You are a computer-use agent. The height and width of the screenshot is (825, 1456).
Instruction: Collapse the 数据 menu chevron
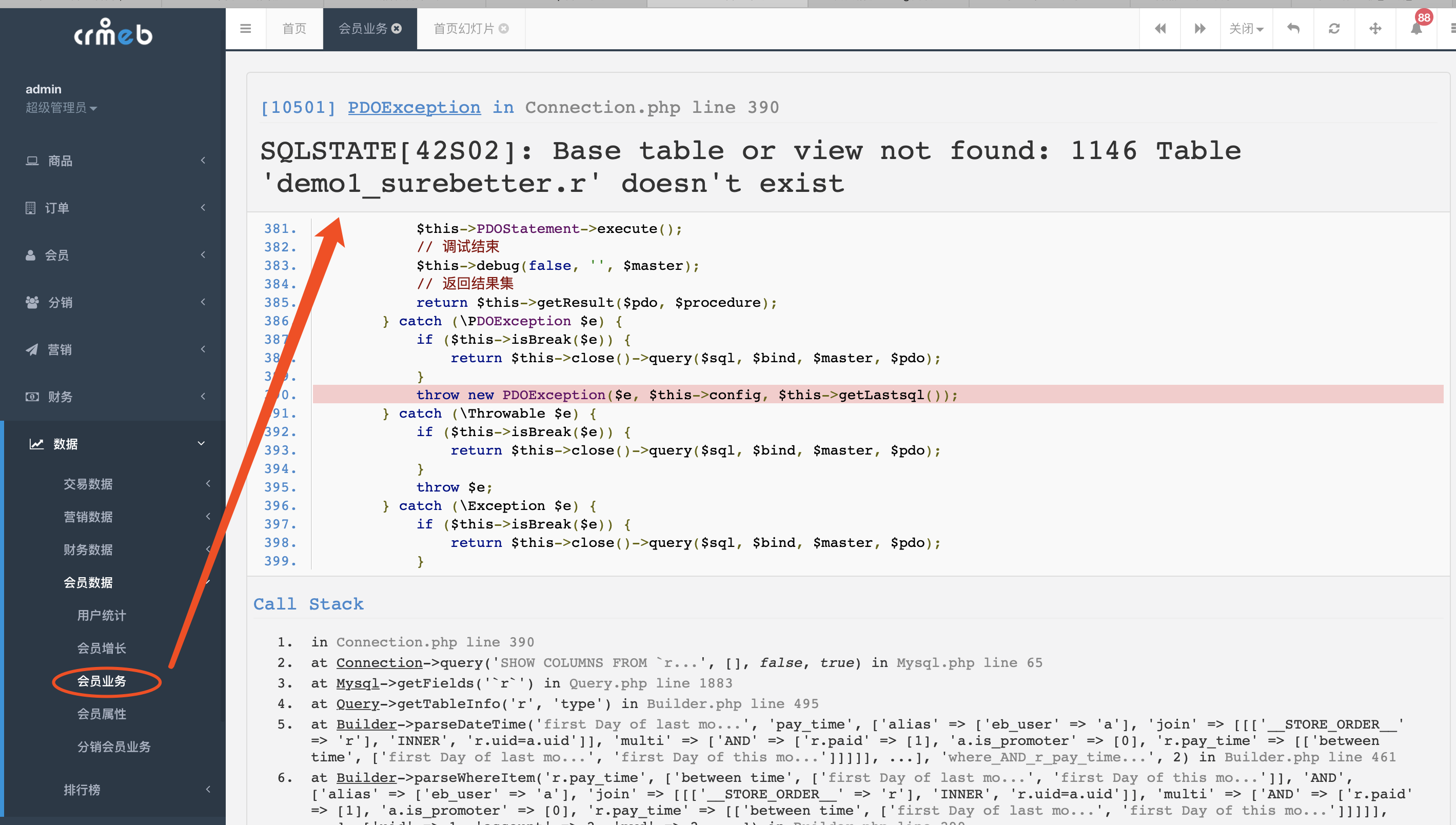(201, 443)
